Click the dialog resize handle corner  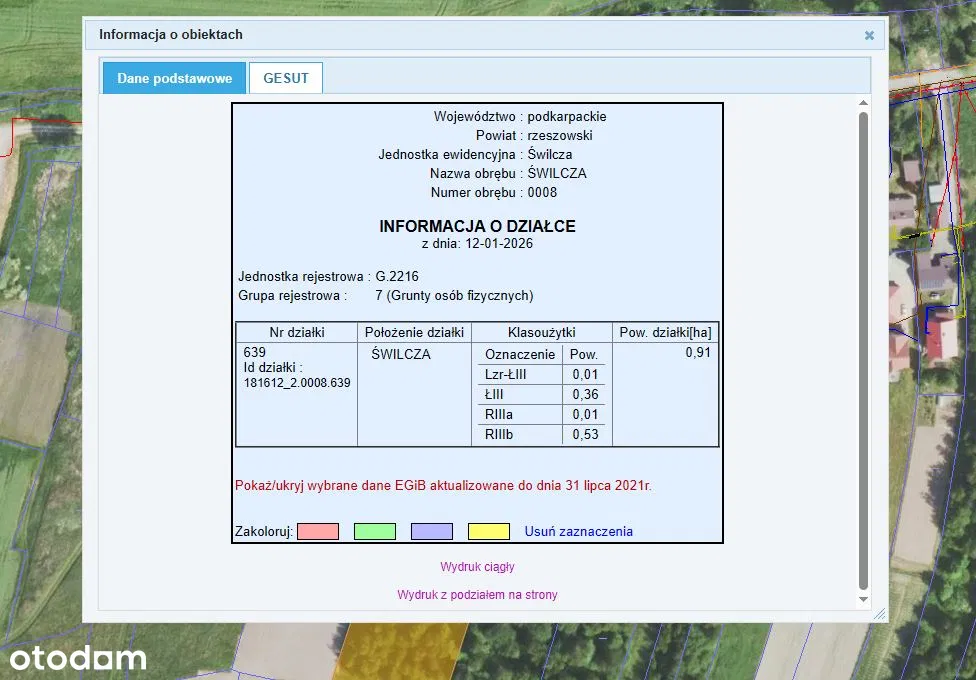pos(879,614)
